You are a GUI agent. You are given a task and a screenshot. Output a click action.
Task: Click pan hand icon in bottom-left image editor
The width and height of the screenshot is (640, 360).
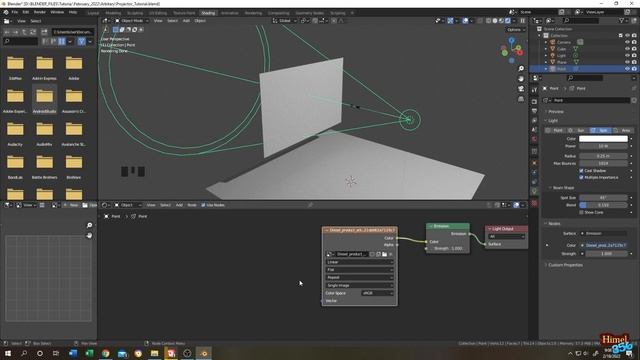pyautogui.click(x=89, y=236)
